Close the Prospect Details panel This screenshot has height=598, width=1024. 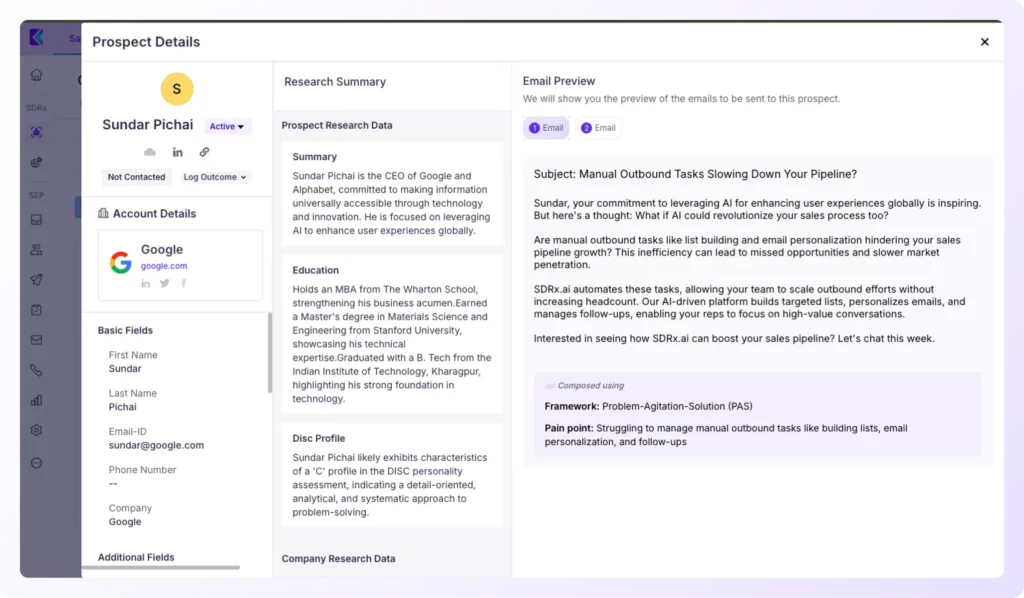click(x=985, y=42)
